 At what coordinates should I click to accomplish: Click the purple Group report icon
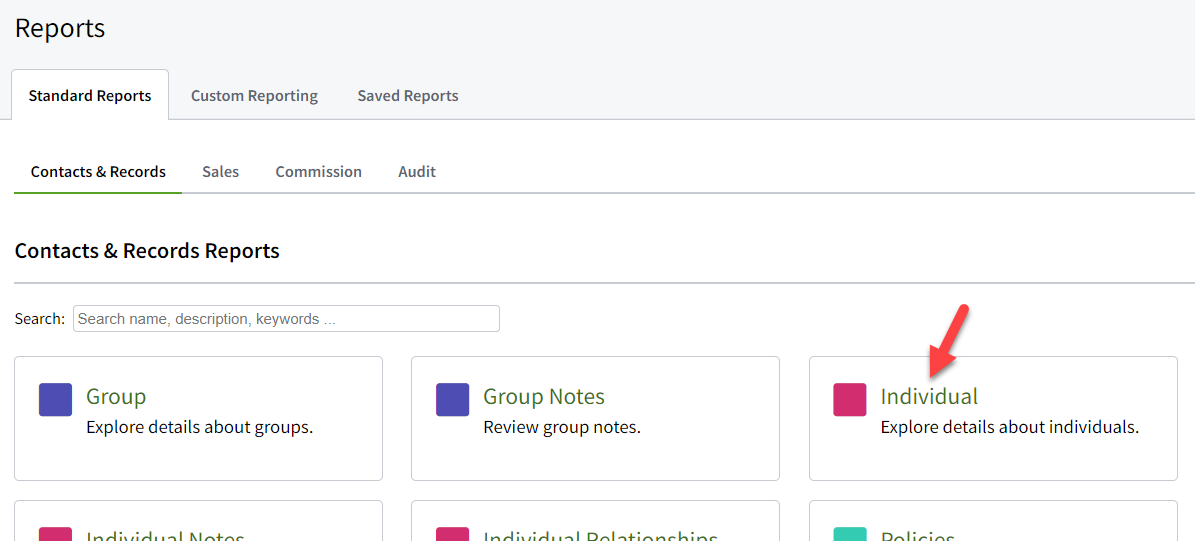(x=56, y=400)
